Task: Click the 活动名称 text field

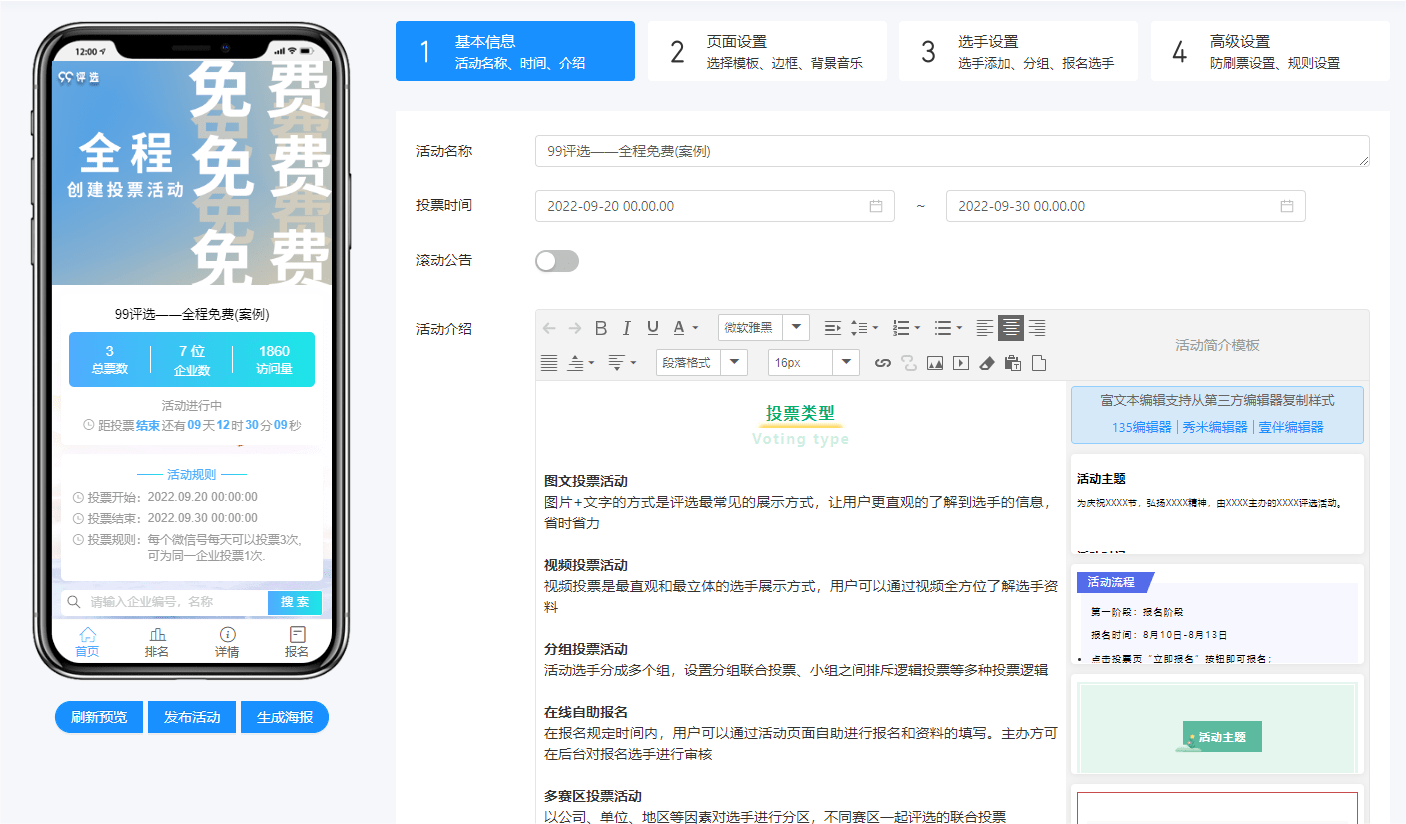Action: pyautogui.click(x=952, y=151)
